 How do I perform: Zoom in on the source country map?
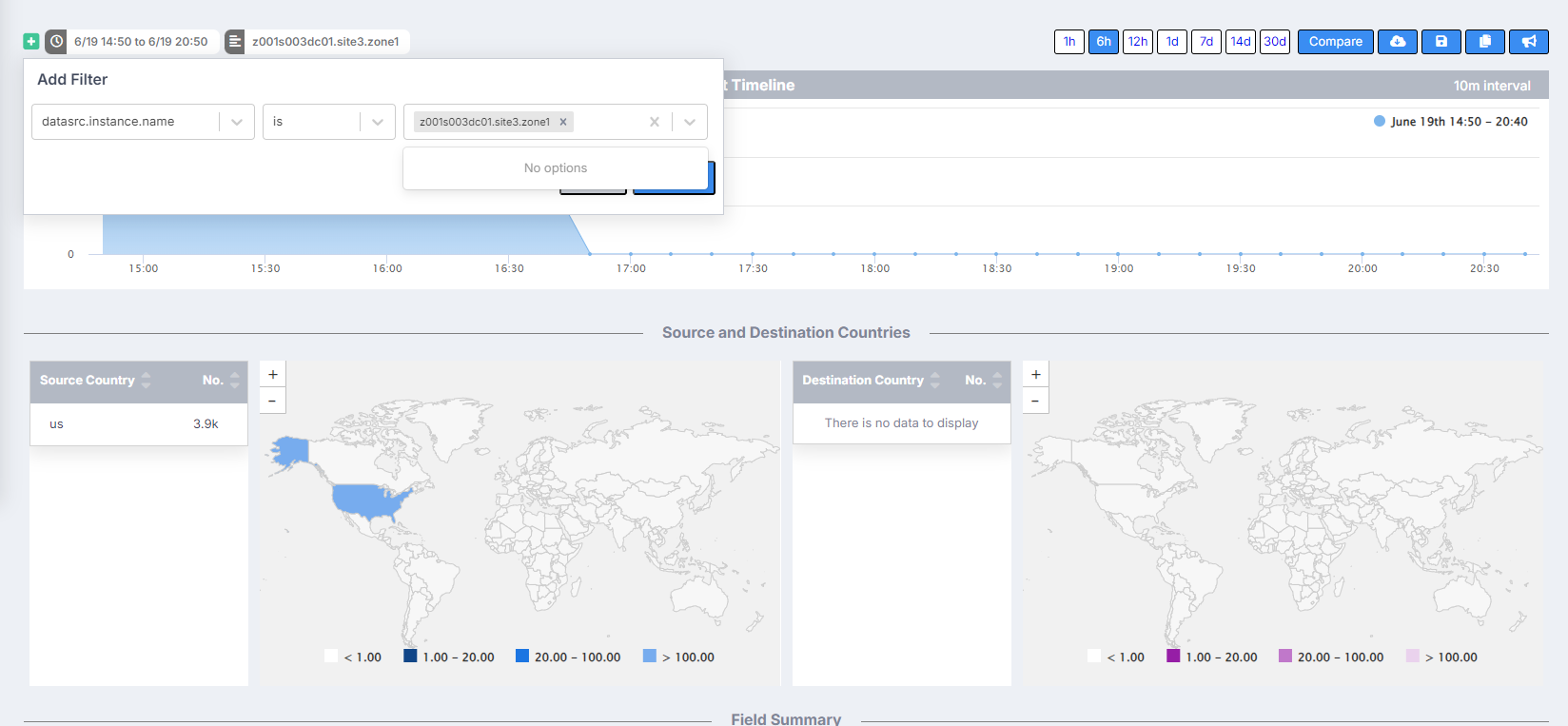pyautogui.click(x=272, y=375)
